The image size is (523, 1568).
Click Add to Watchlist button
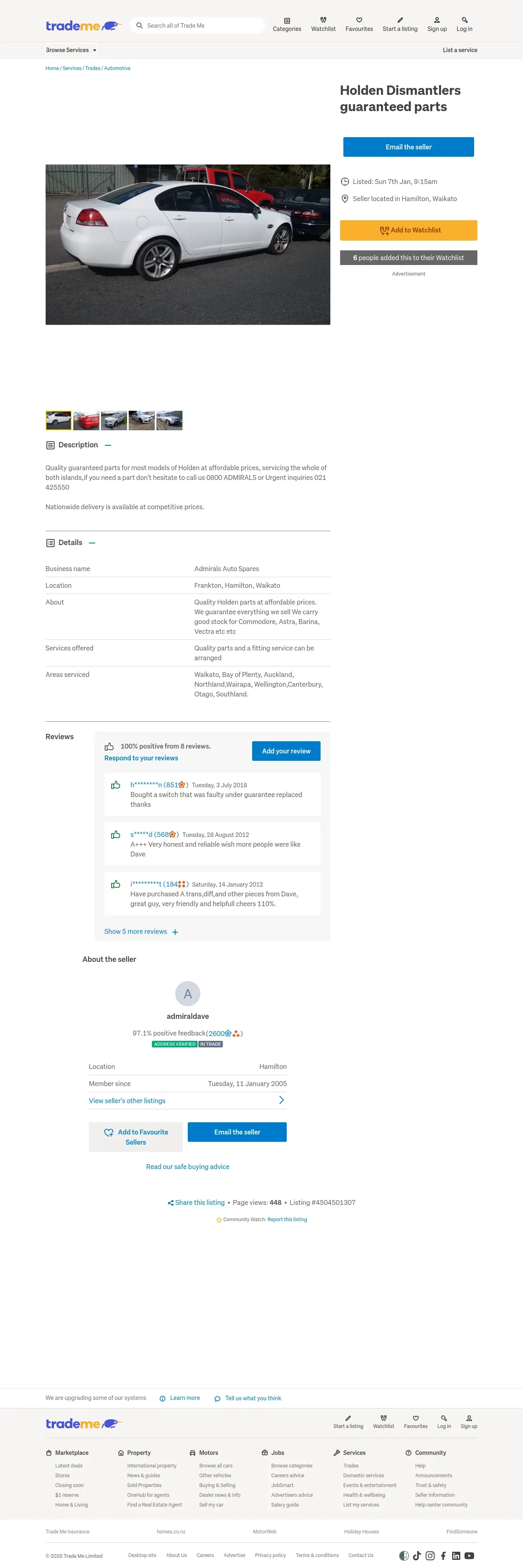point(409,230)
